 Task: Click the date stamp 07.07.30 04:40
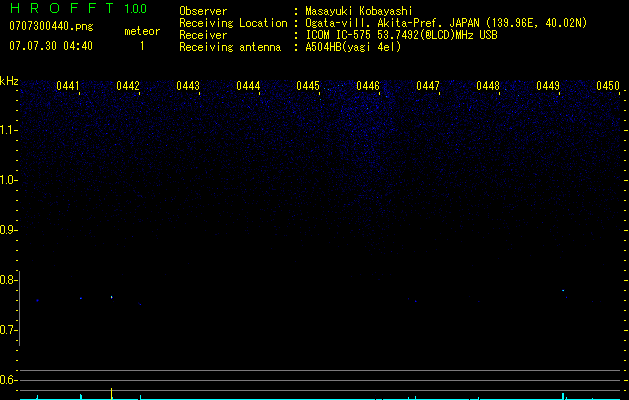[x=51, y=46]
